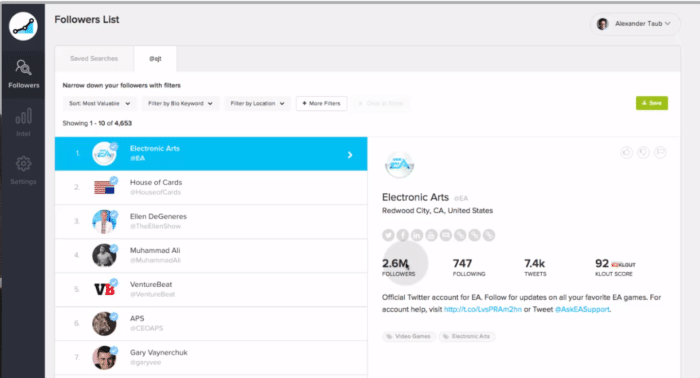Click the Video Games tag
The image size is (700, 378).
pos(408,336)
